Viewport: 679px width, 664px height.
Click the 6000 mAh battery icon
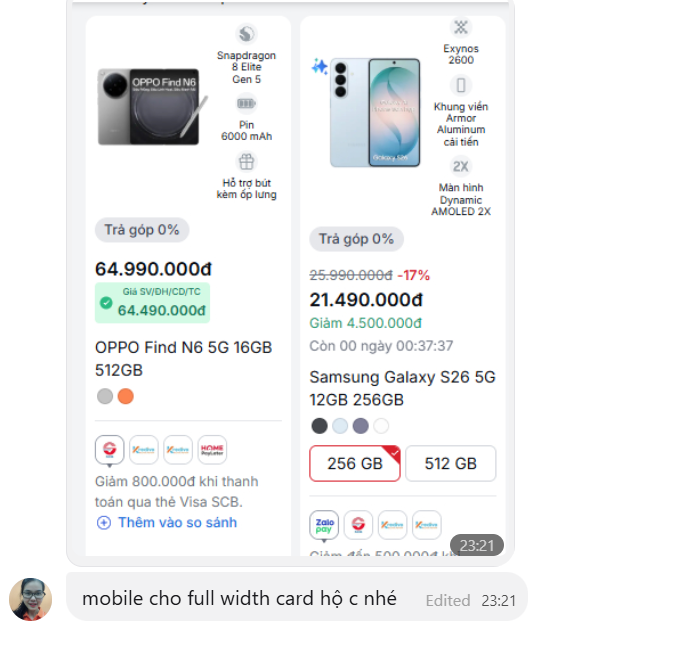click(x=246, y=104)
